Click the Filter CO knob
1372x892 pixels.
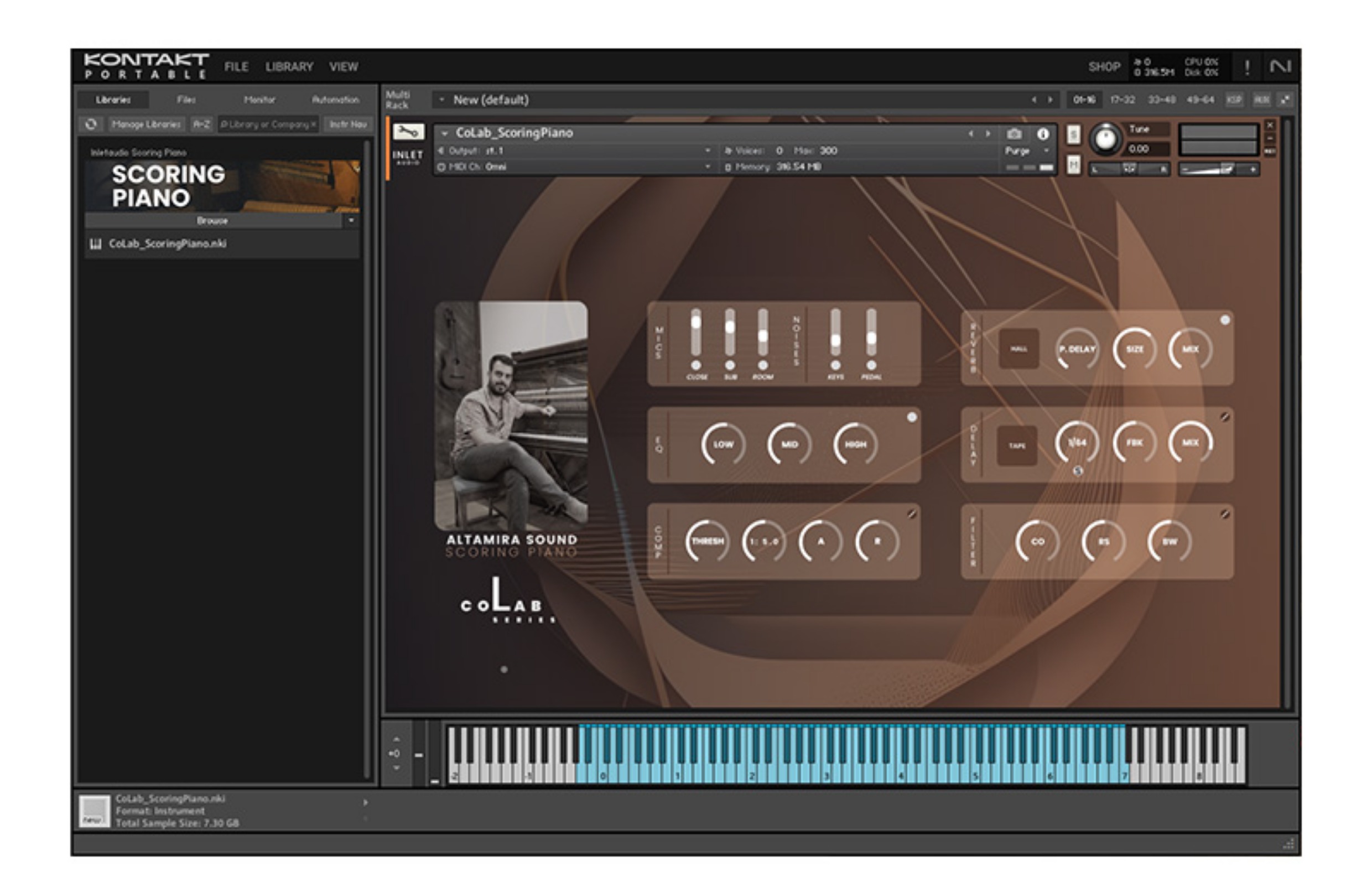[1037, 541]
